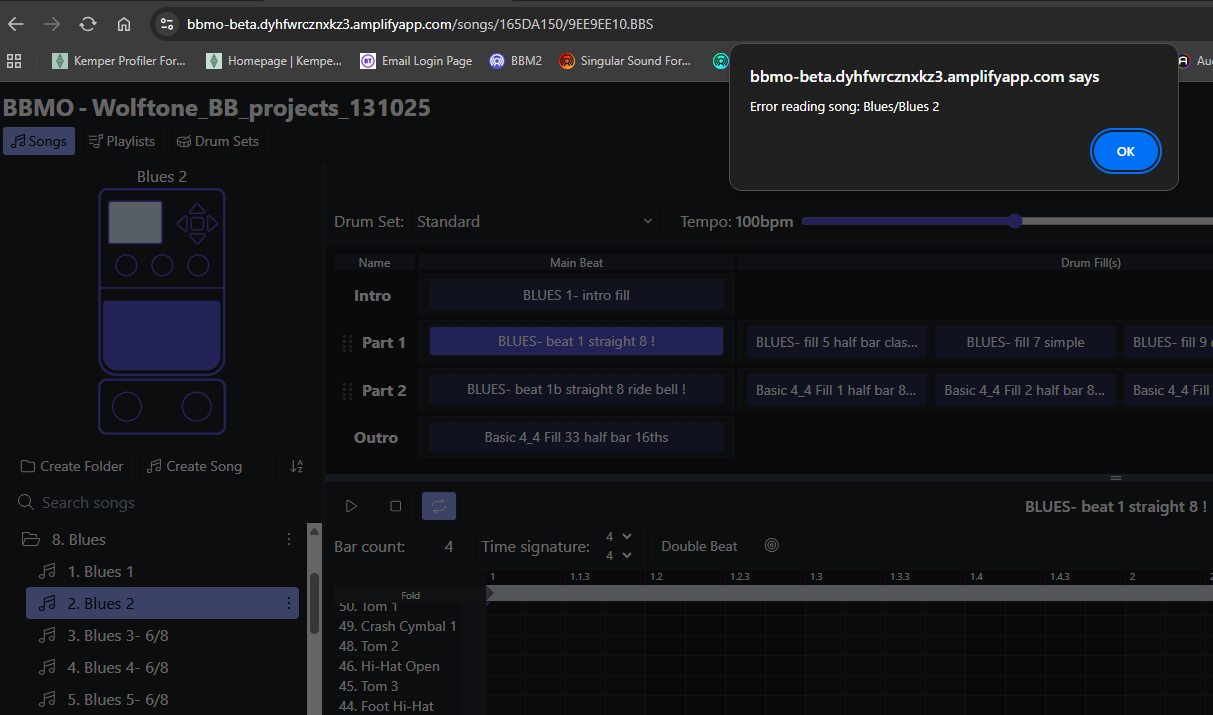
Task: Click the drag handle next to Part 1
Action: 347,343
